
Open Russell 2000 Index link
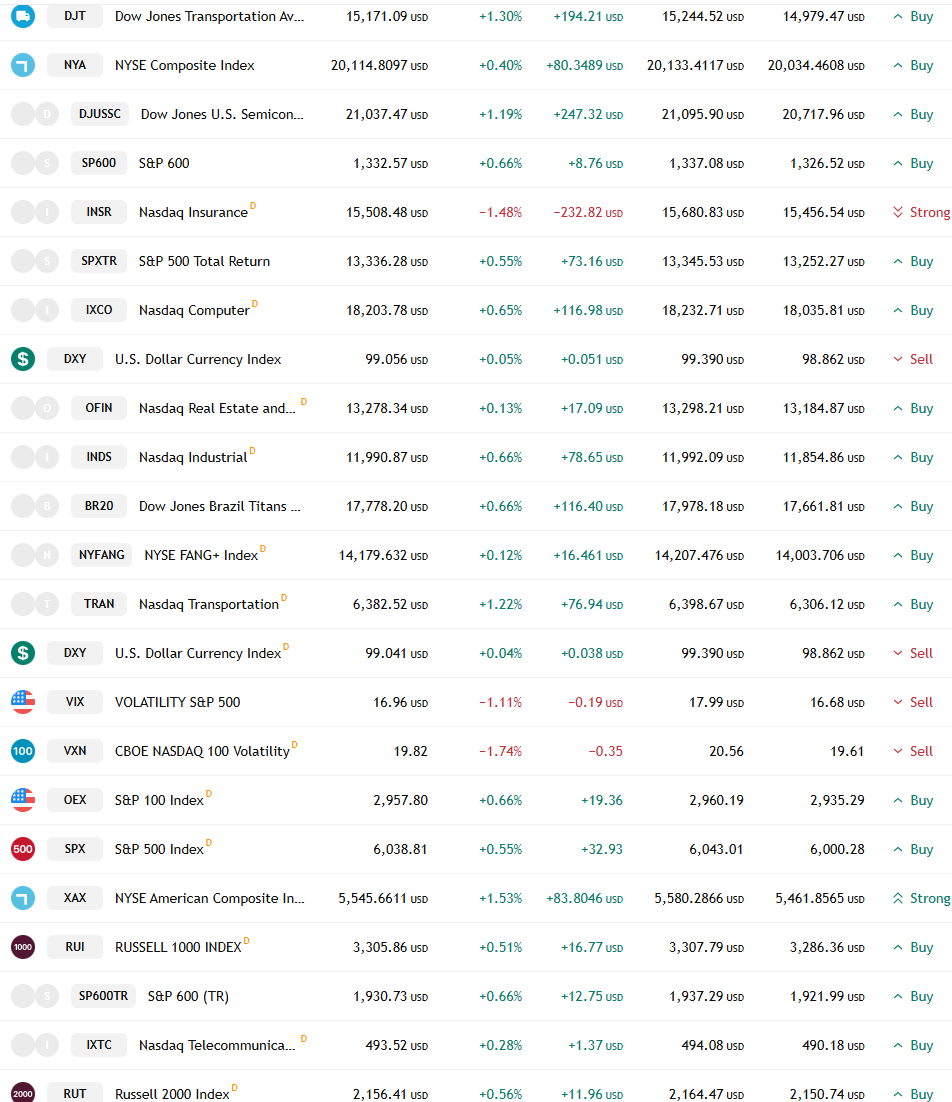(x=172, y=1094)
